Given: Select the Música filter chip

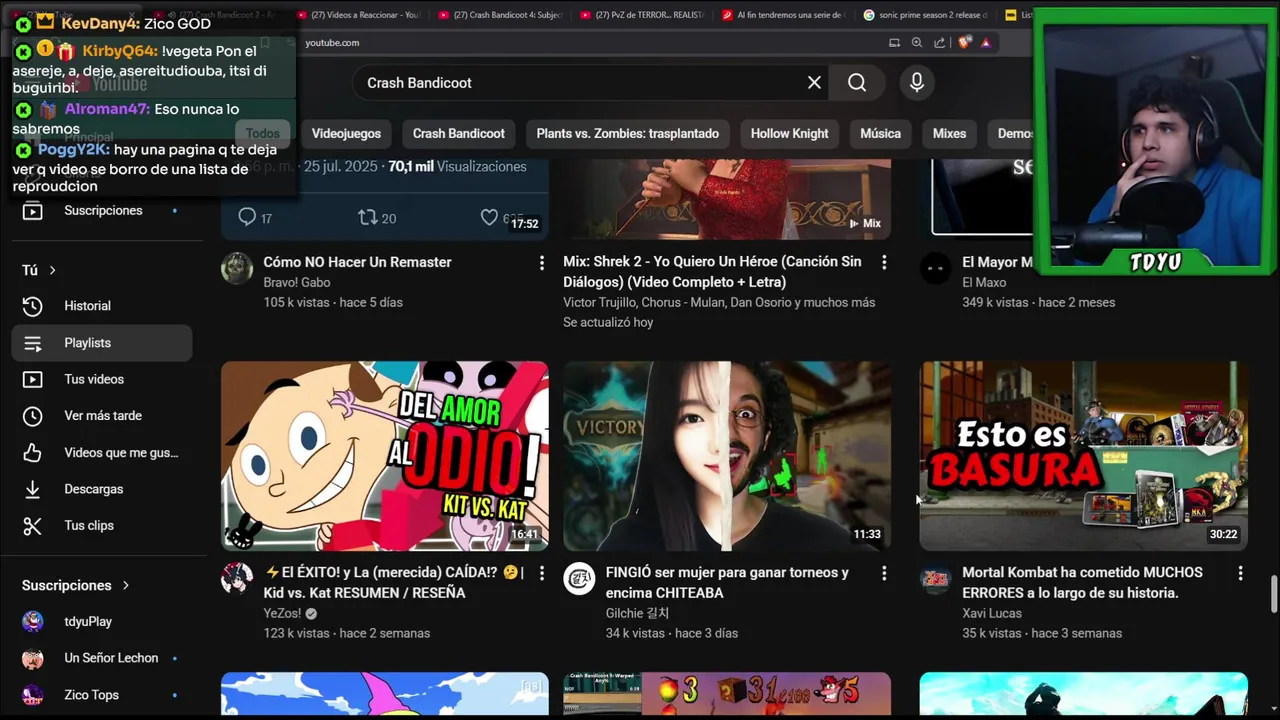Looking at the screenshot, I should coord(880,134).
